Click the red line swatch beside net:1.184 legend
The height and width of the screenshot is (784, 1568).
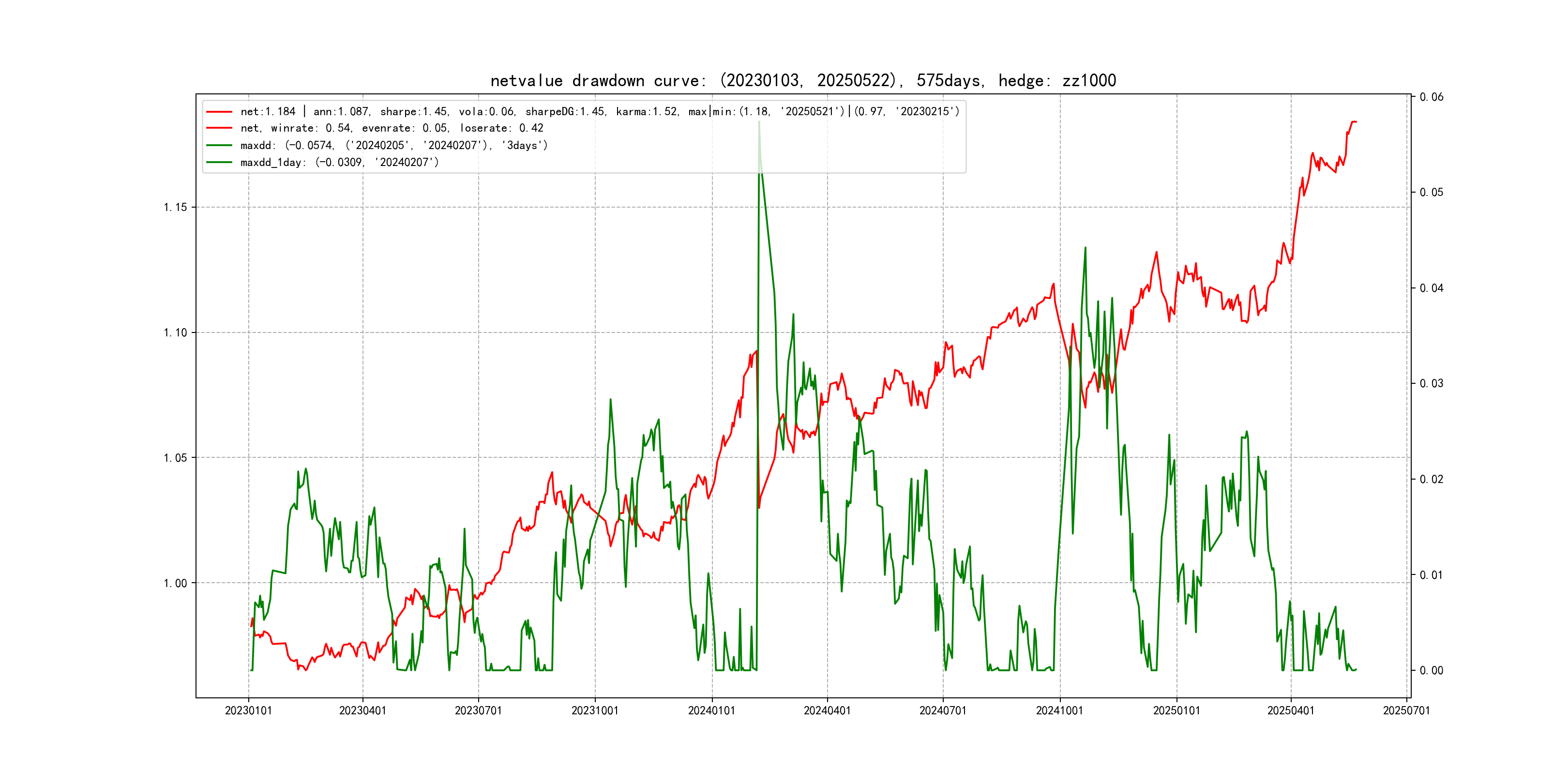tap(219, 112)
